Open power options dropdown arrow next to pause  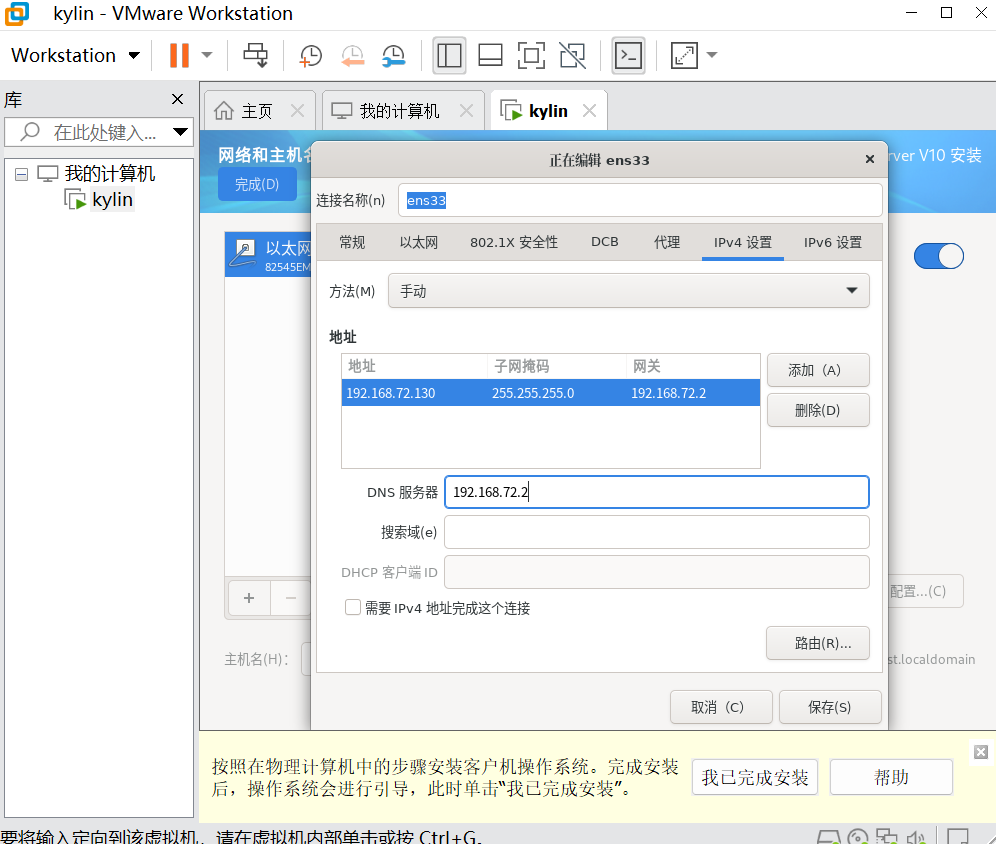pos(207,55)
